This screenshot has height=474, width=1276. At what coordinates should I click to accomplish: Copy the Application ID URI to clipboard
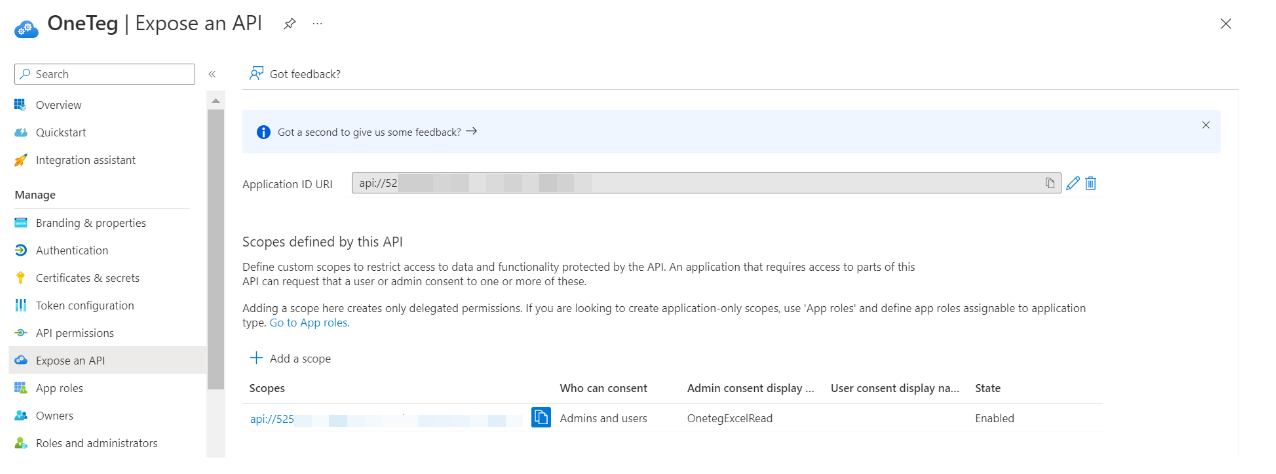(1050, 183)
